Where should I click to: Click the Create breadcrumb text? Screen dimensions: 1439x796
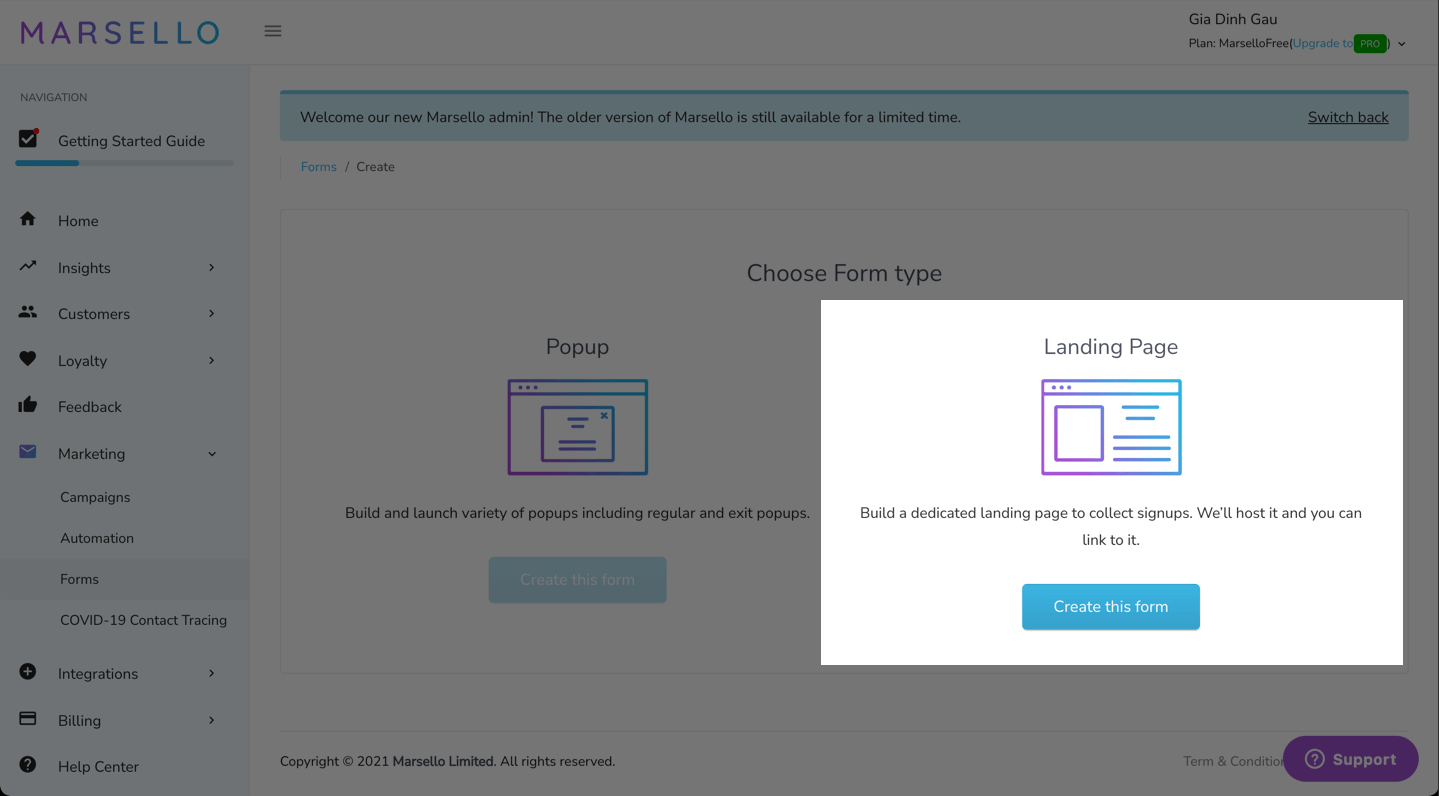(376, 167)
